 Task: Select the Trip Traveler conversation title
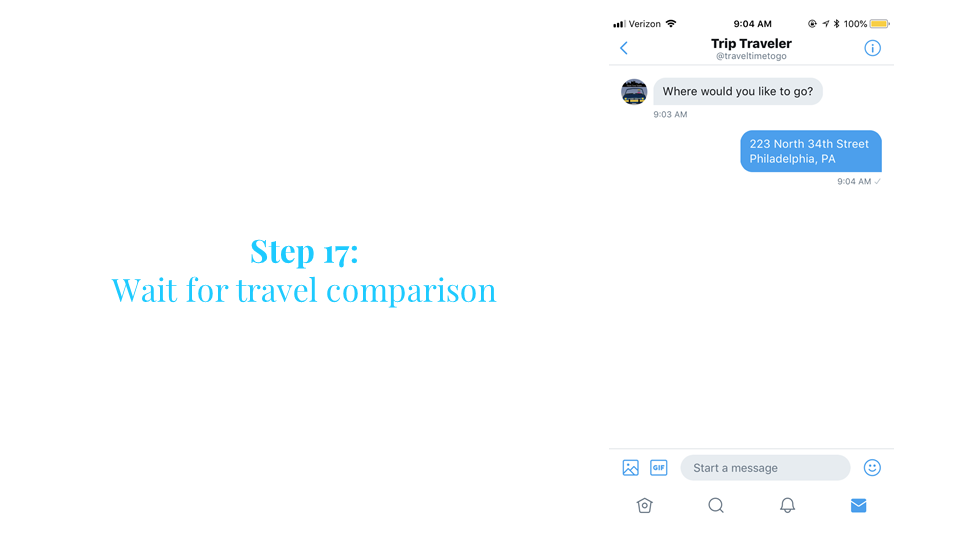coord(751,43)
